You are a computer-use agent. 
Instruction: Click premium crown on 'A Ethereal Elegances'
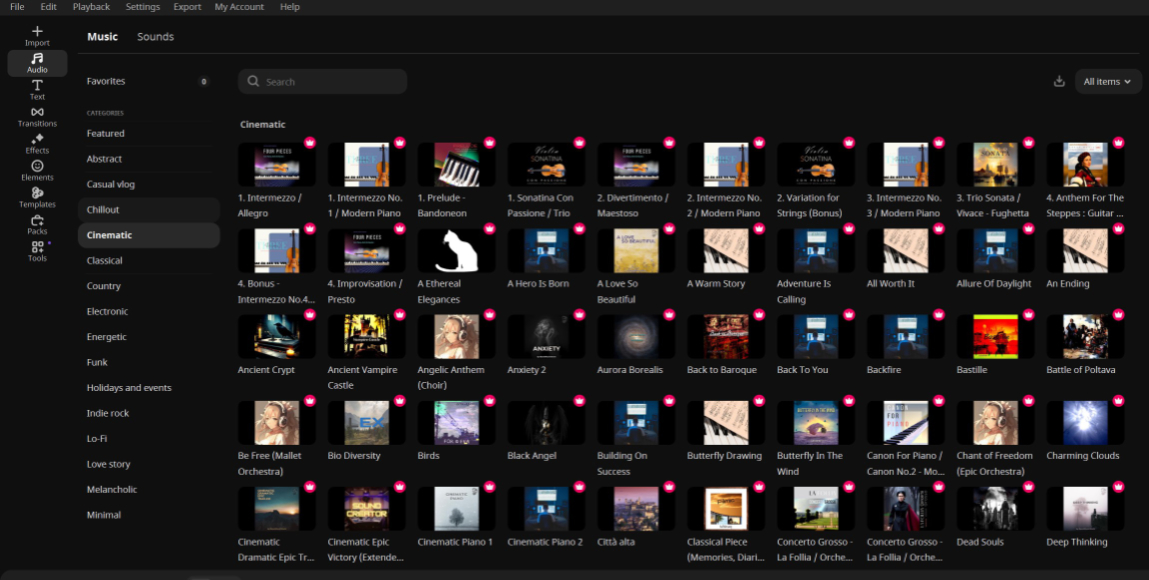[489, 228]
